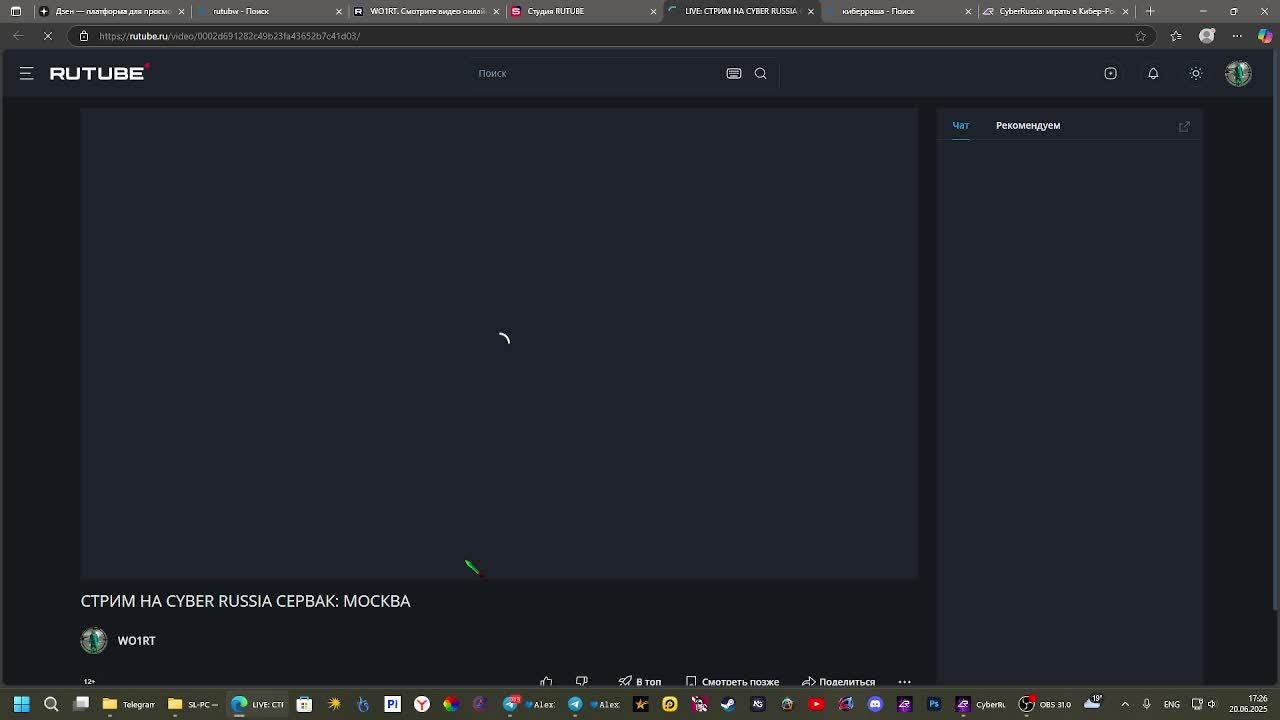Viewport: 1280px width, 720px height.
Task: Click the Поделиться share button
Action: click(x=839, y=682)
